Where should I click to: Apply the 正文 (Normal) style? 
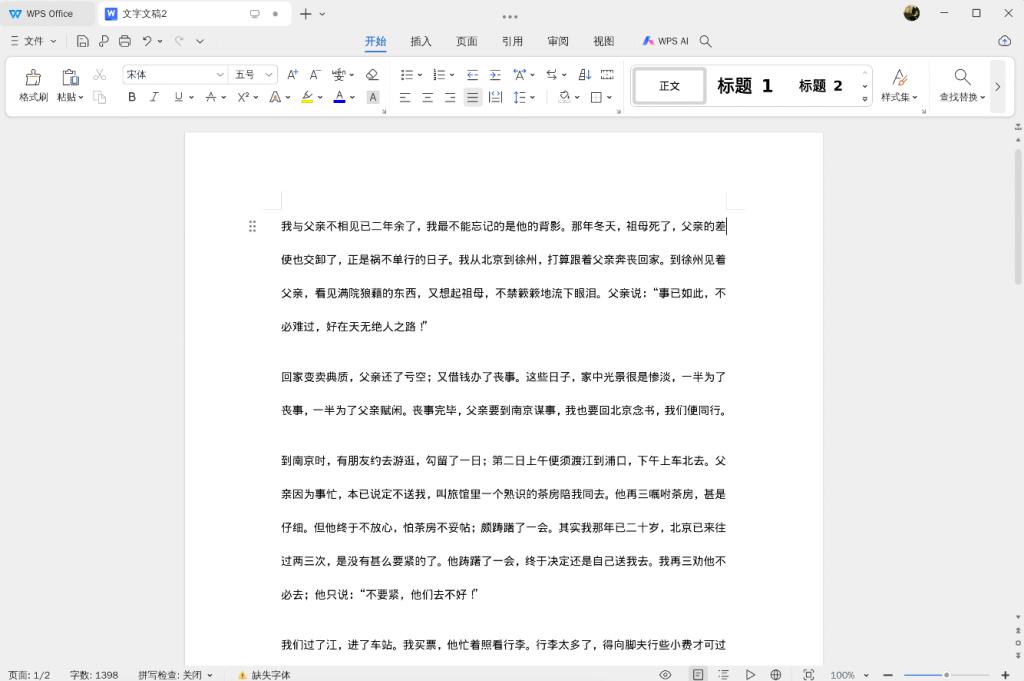[669, 86]
